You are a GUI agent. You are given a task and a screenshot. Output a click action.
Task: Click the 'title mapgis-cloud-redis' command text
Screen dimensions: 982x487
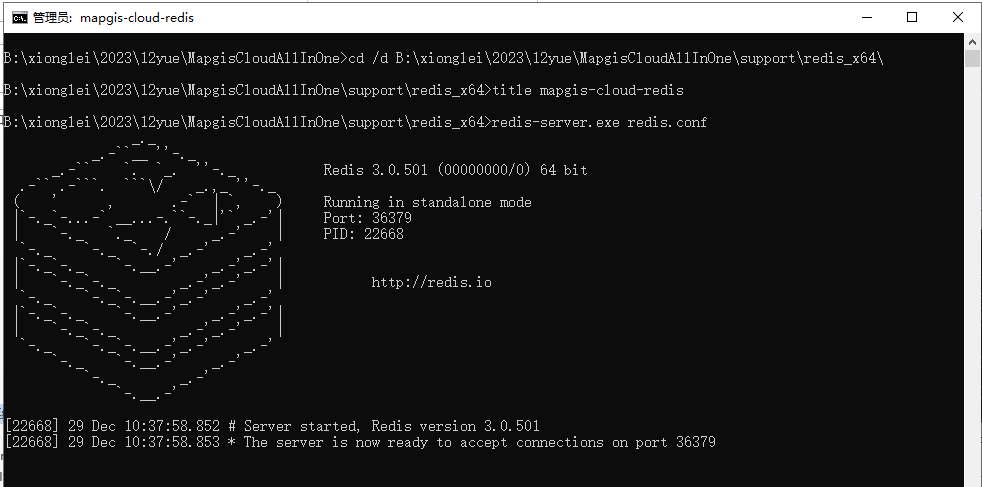pyautogui.click(x=588, y=90)
